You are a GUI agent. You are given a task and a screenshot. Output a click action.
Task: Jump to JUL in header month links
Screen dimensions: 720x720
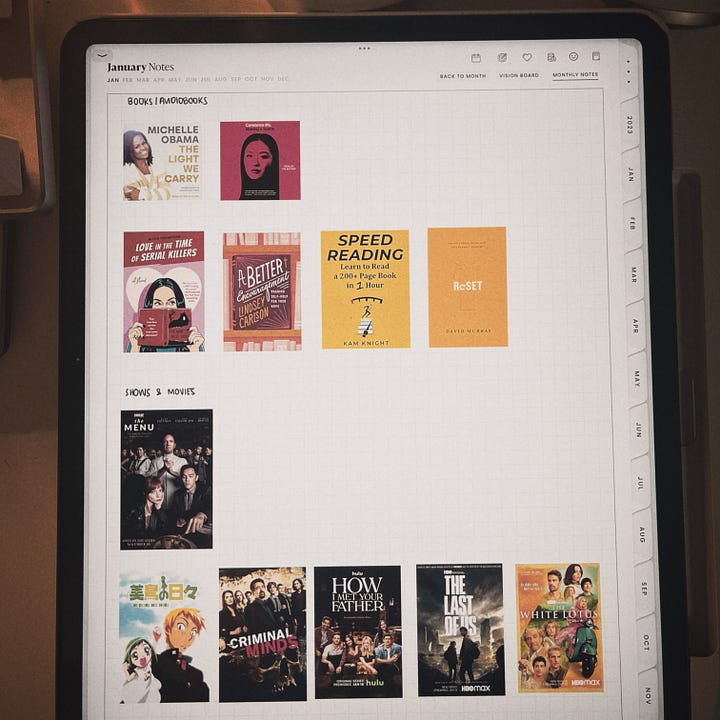tap(206, 79)
